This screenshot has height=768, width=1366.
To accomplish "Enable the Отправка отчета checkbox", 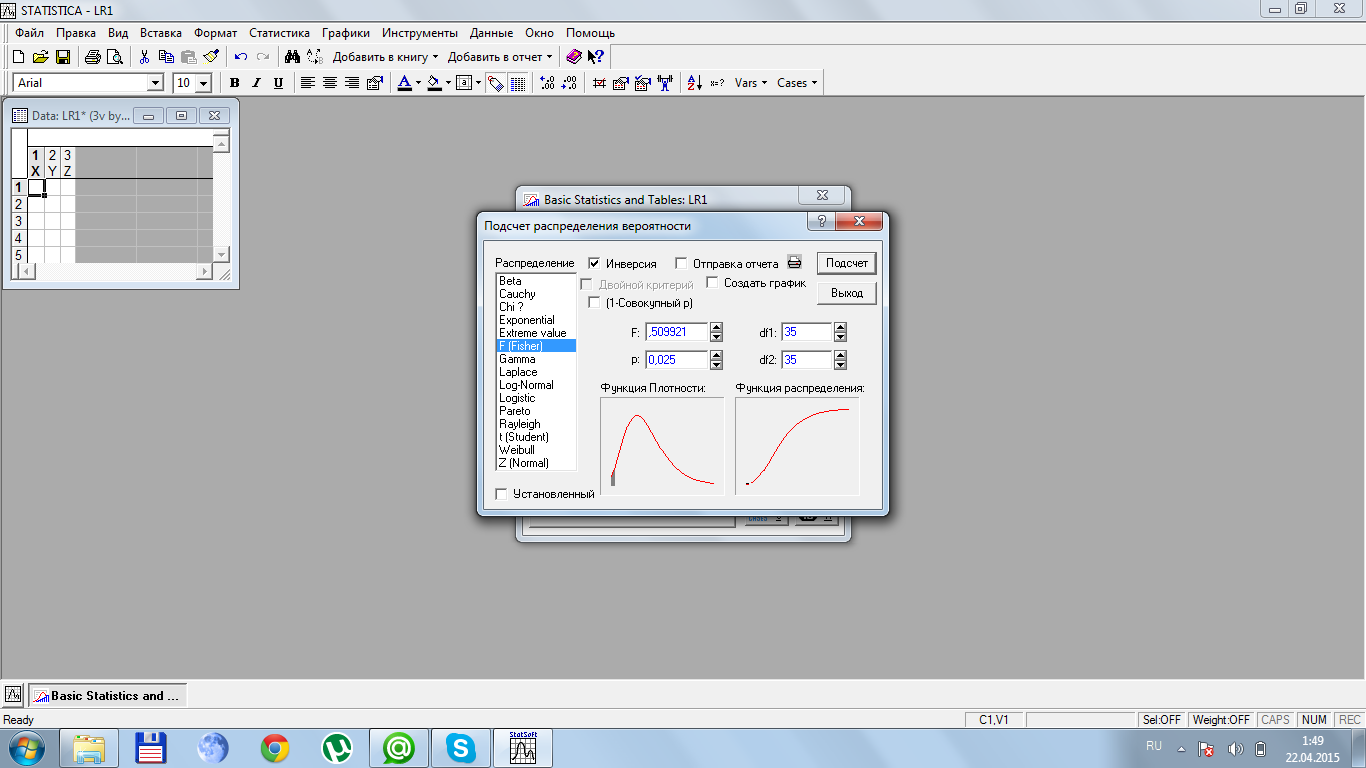I will (681, 263).
